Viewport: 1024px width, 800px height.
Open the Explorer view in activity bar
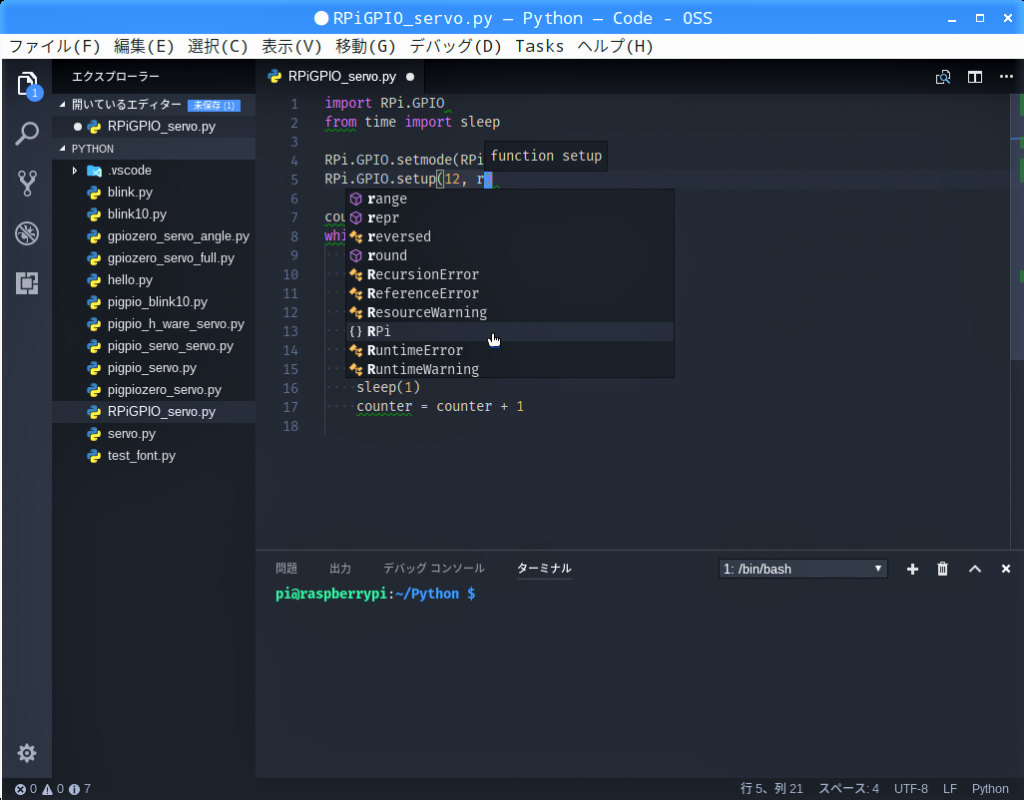[27, 85]
